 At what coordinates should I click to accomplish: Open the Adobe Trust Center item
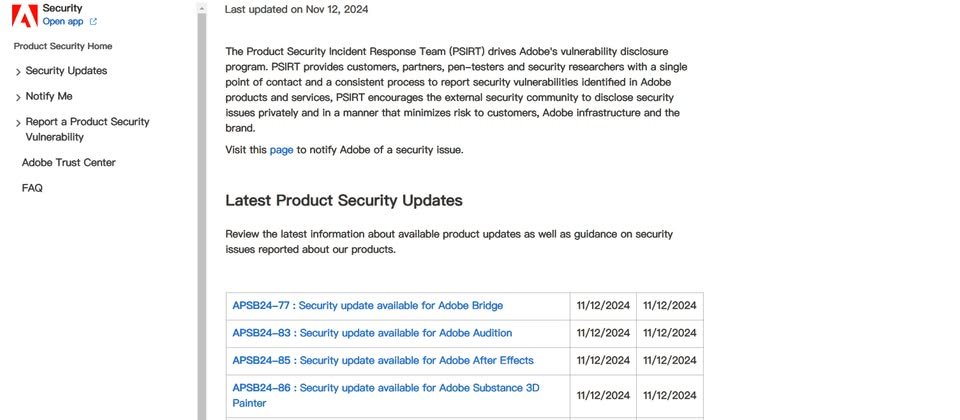69,162
